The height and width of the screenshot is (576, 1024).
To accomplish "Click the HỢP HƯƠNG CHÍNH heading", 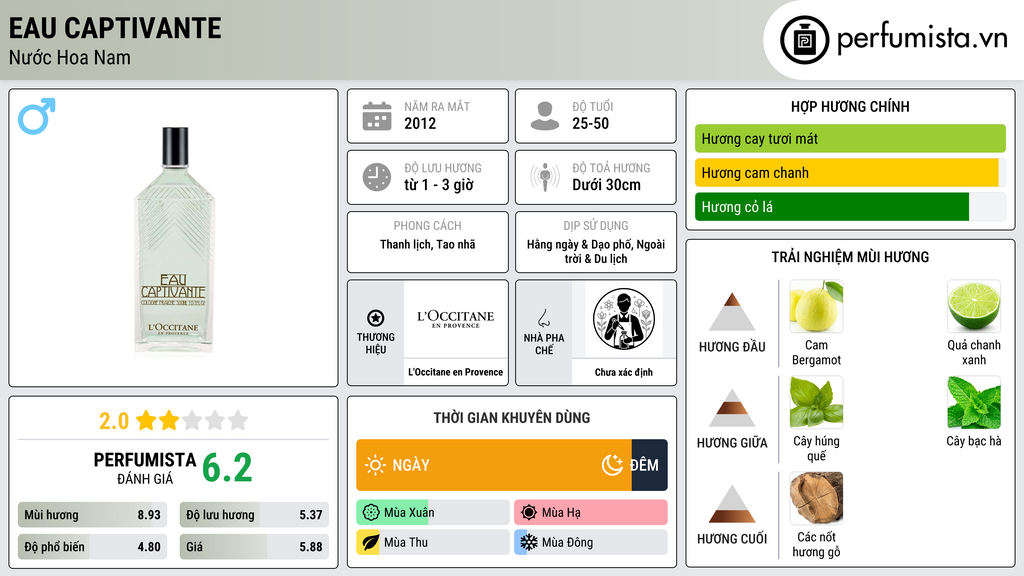I will (850, 106).
